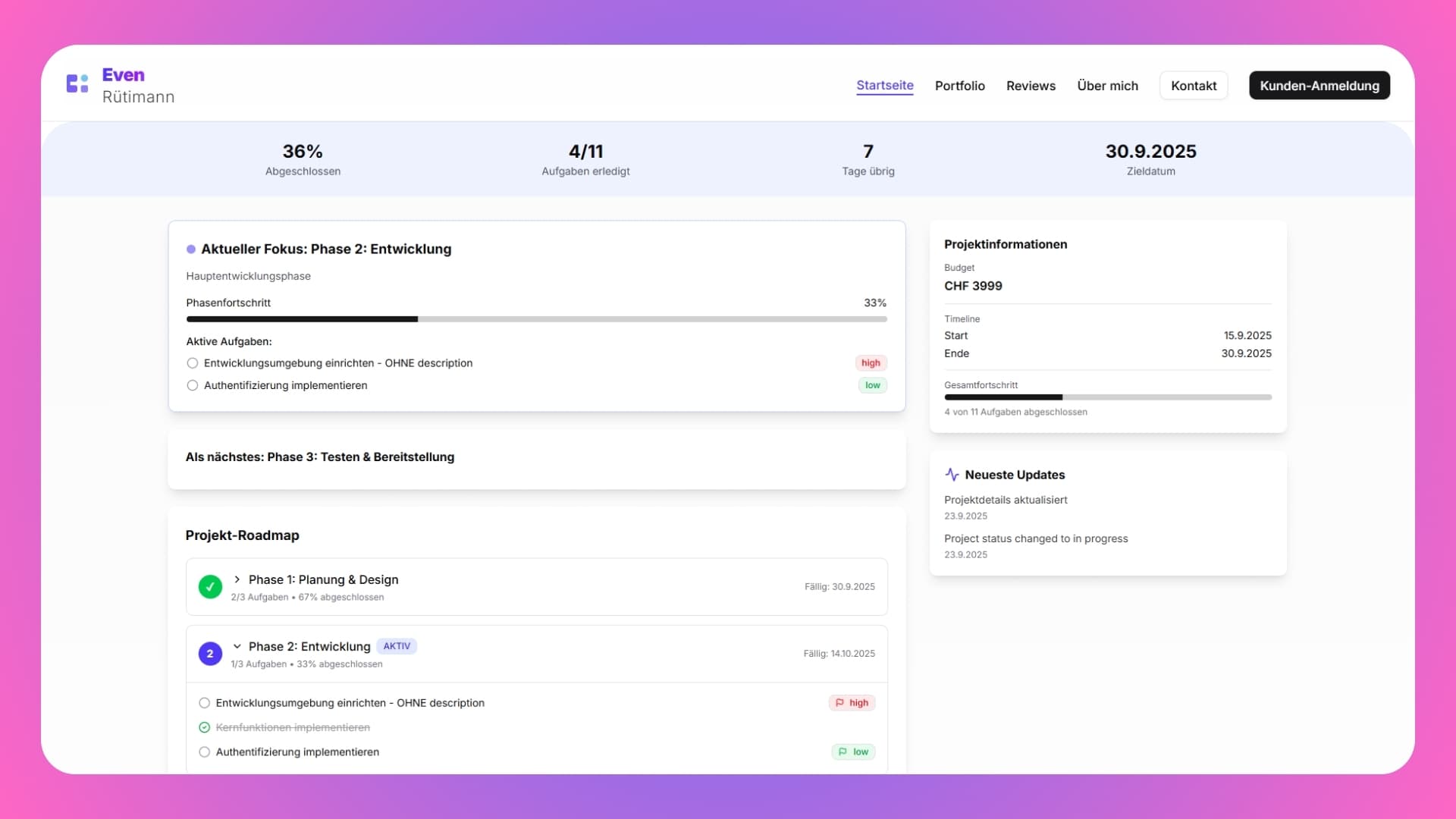Open the Reviews page

[x=1031, y=86]
